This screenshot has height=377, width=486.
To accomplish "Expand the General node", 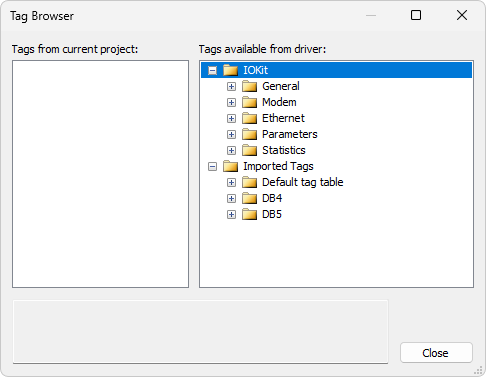I will pos(231,86).
